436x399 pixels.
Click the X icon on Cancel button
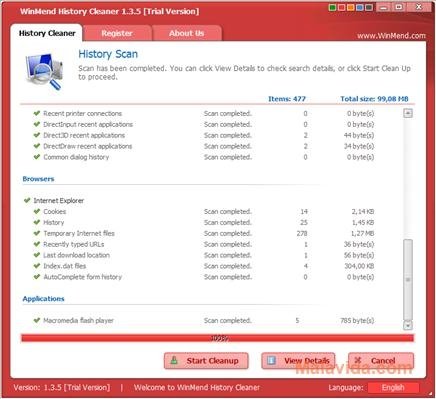pyautogui.click(x=358, y=360)
